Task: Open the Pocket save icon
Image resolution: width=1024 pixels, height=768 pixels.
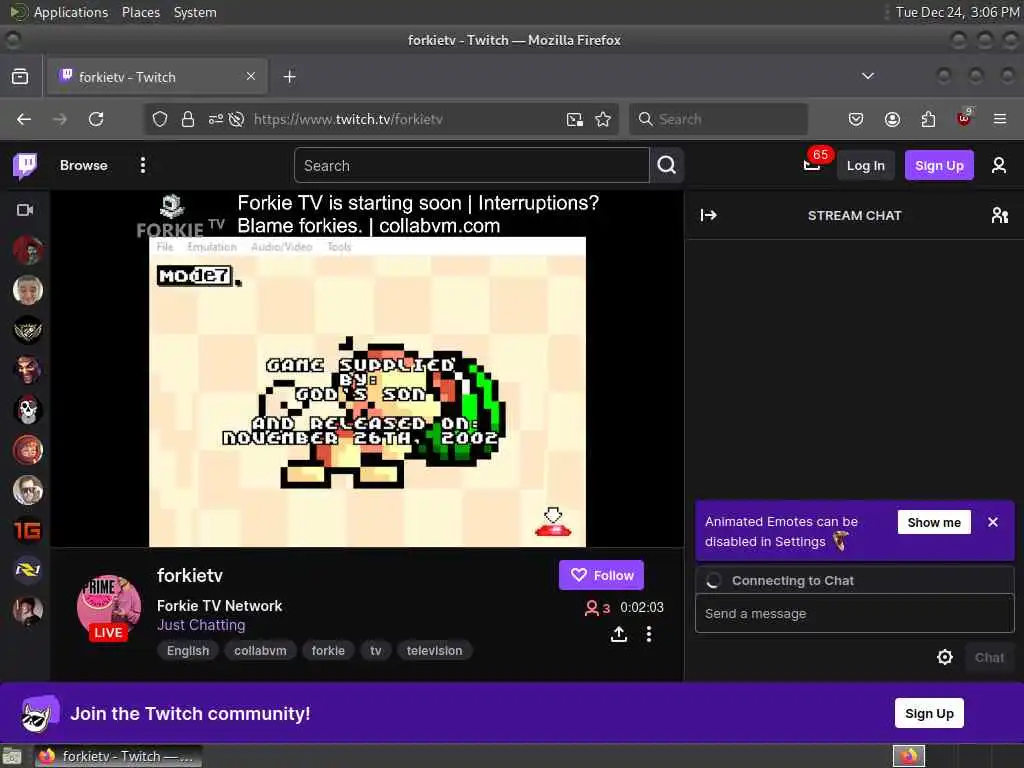Action: 856,119
